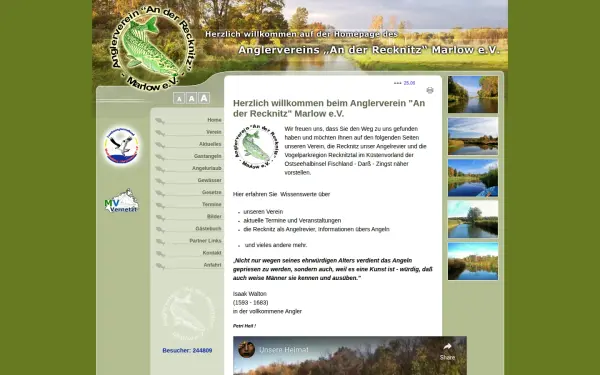600x375 pixels.
Task: Open the MV Vernetzt logo link
Action: (x=122, y=201)
